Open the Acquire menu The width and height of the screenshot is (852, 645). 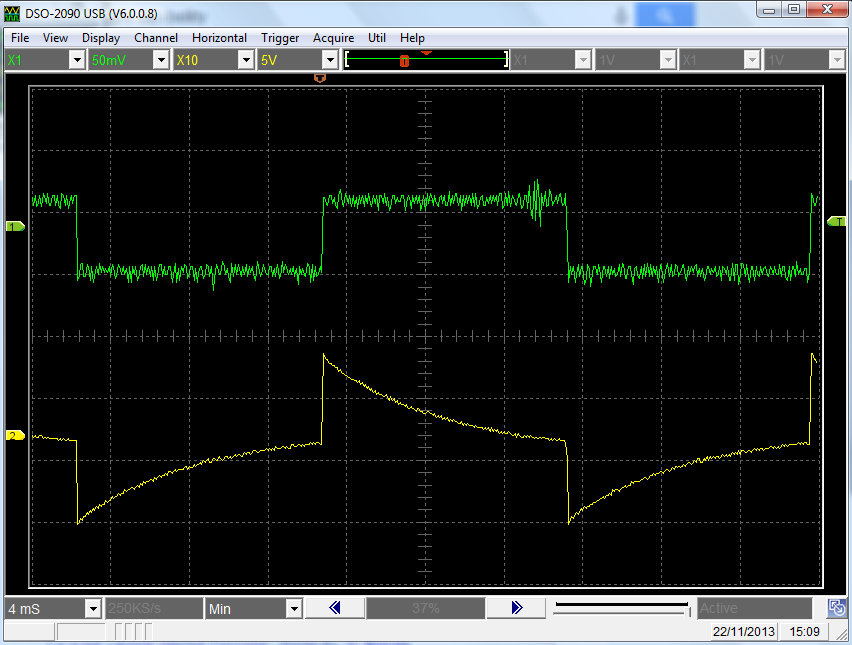tap(333, 38)
